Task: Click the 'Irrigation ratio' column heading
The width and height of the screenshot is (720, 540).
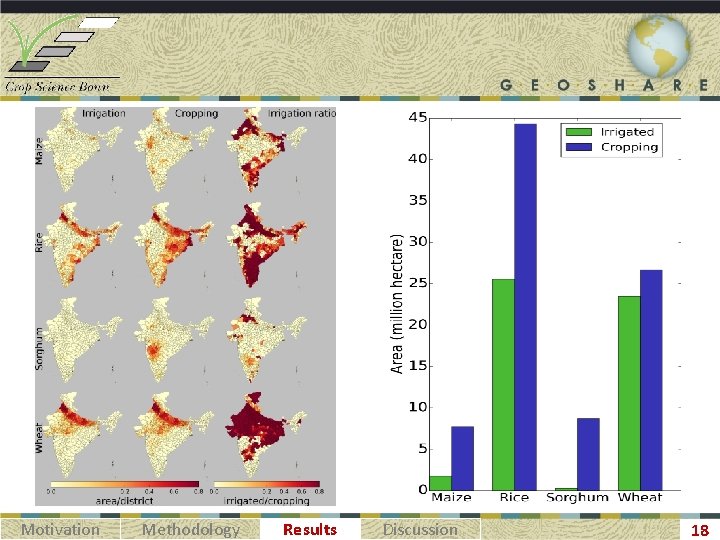Action: 302,113
